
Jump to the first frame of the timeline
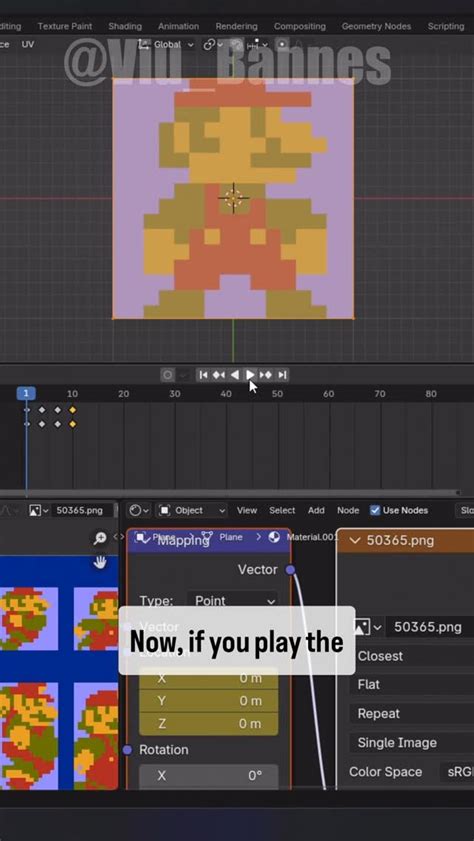coord(203,375)
